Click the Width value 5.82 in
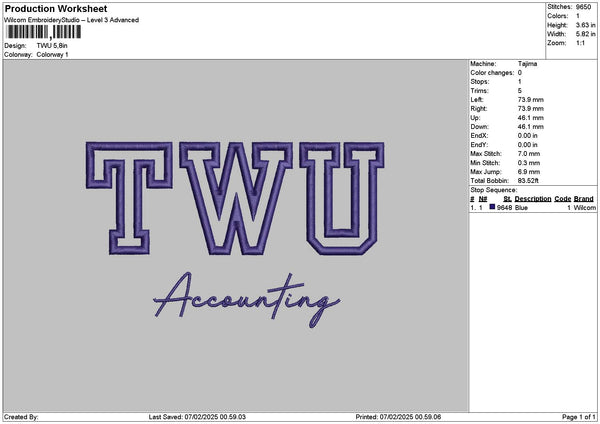This screenshot has height=424, width=600. click(585, 34)
